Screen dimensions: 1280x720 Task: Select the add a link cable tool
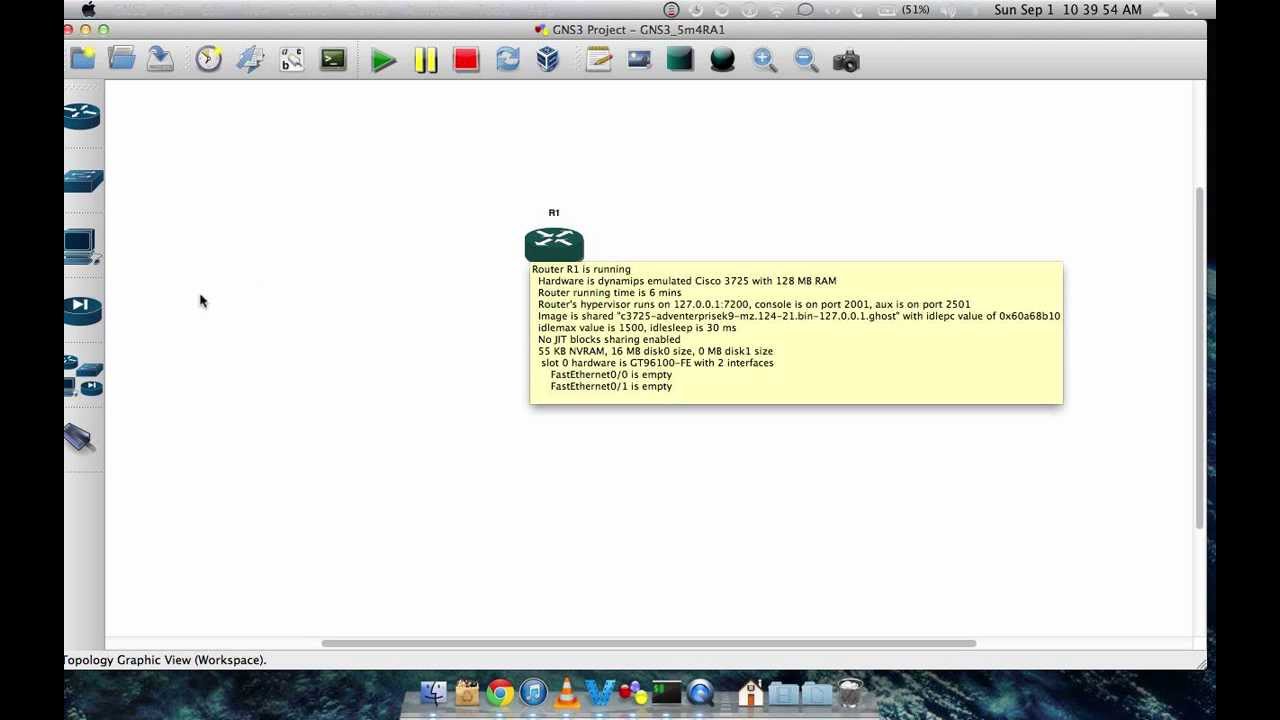[x=79, y=437]
